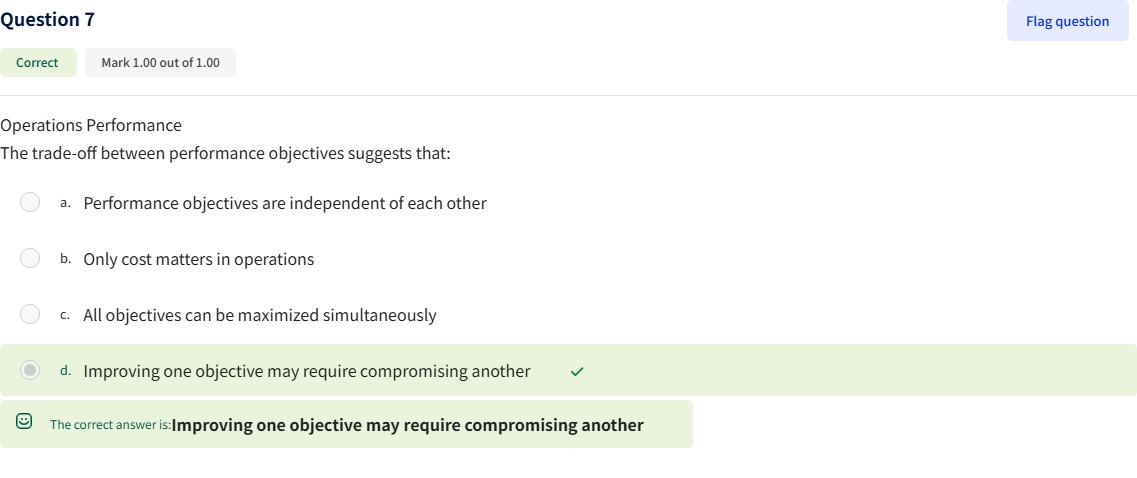The width and height of the screenshot is (1137, 478).
Task: Choose "Performance objectives are independent of each other" text
Action: coord(285,203)
